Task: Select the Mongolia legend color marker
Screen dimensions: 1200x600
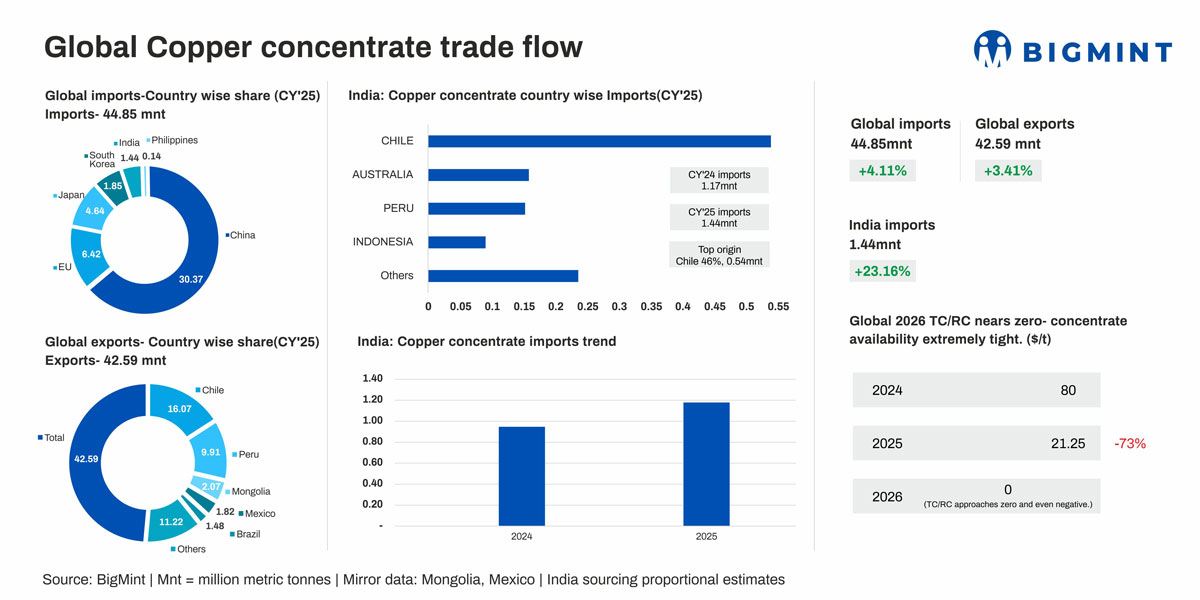Action: click(x=228, y=492)
